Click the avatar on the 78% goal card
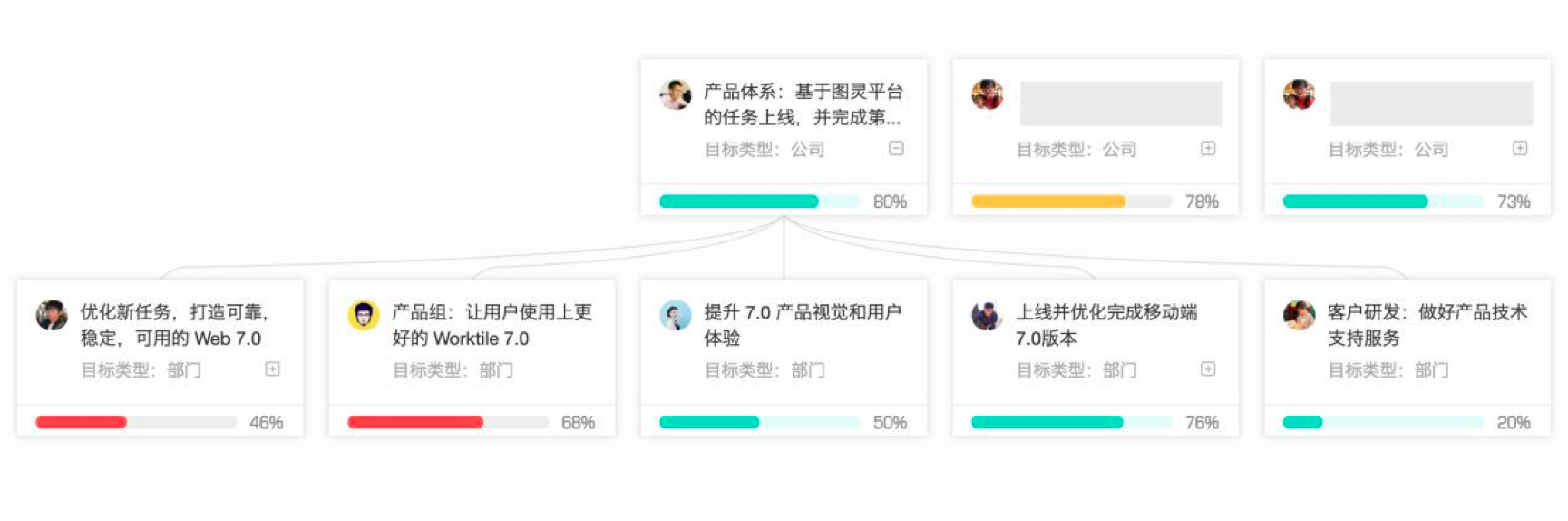Screen dimensions: 1568x521 point(988,94)
